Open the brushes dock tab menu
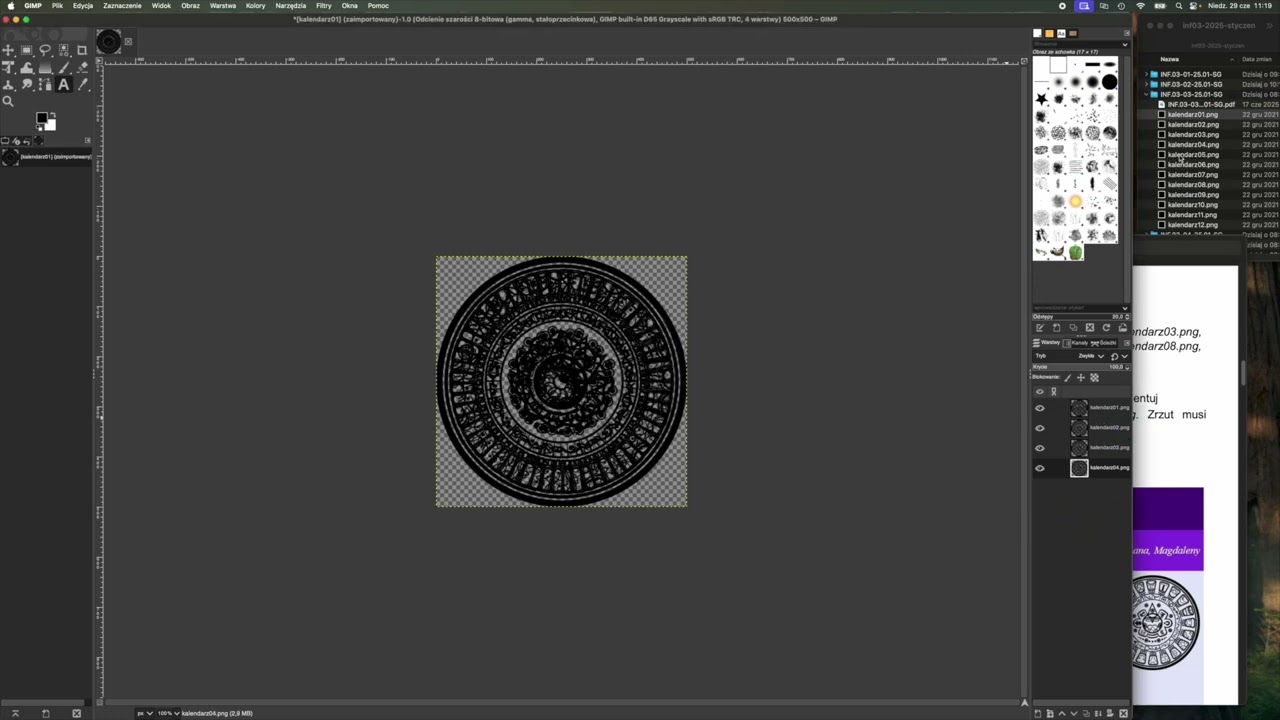This screenshot has height=720, width=1280. [1126, 33]
